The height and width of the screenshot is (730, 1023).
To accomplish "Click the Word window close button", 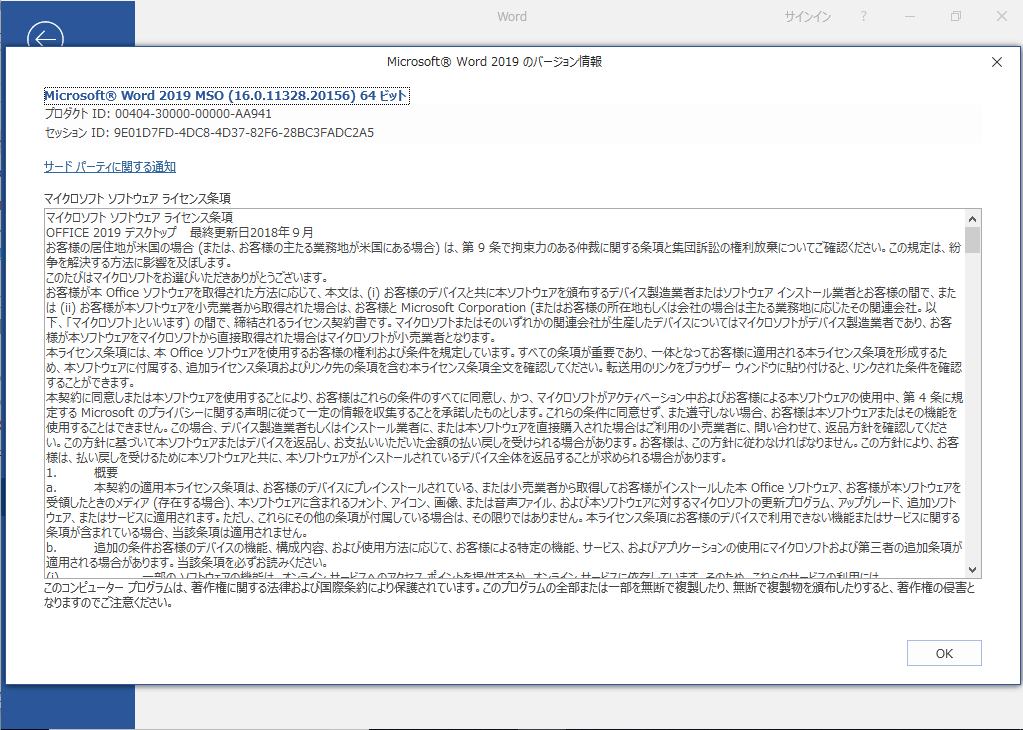I will tap(1001, 16).
